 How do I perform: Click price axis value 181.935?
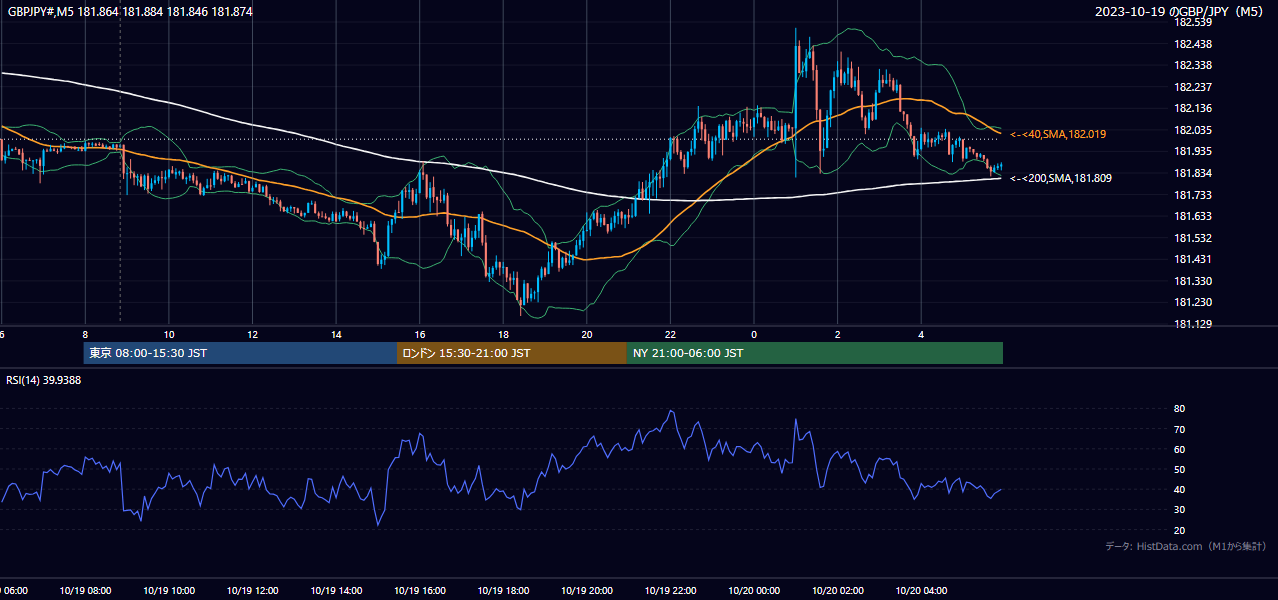[1192, 152]
